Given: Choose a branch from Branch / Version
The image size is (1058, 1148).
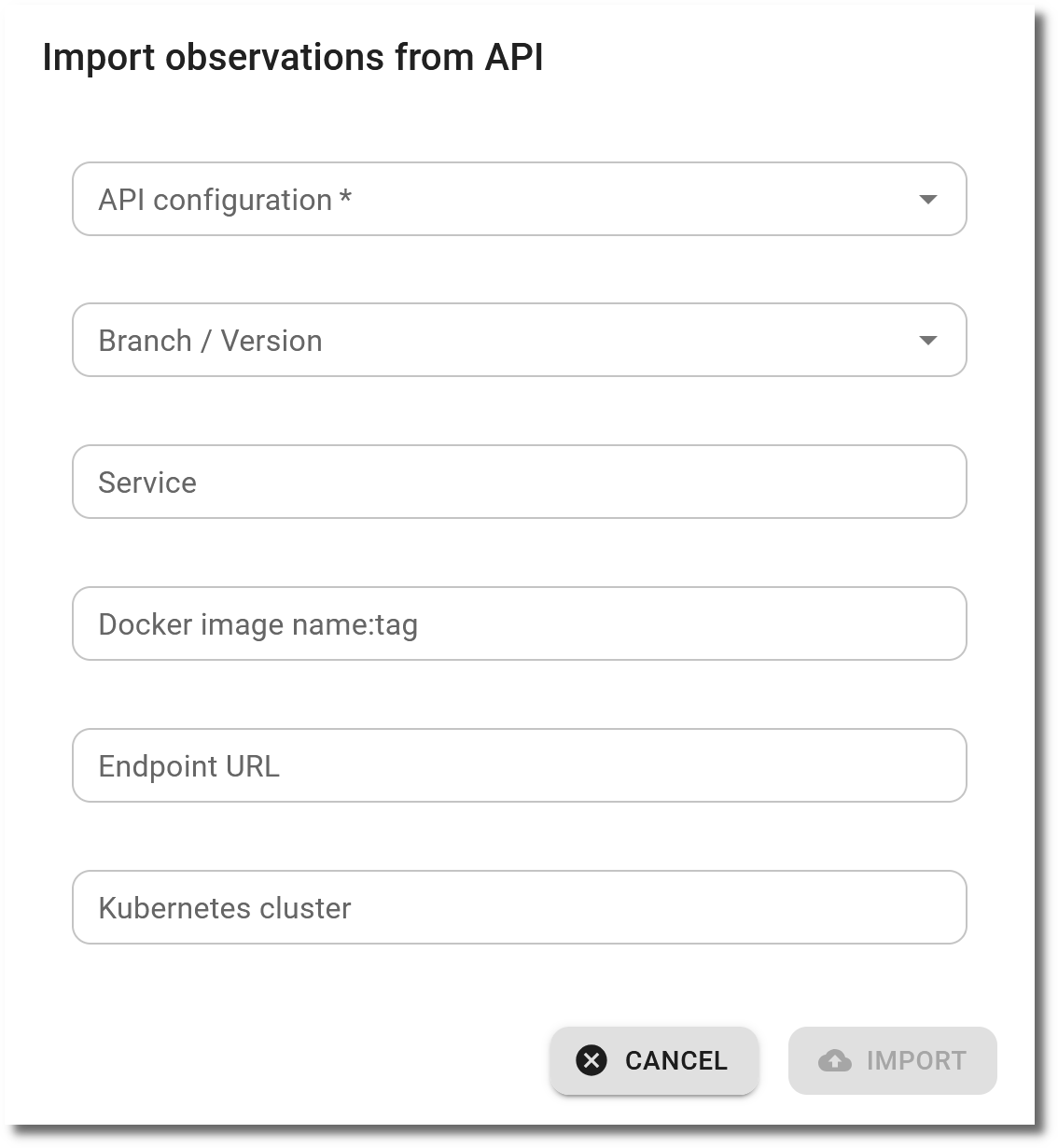Looking at the screenshot, I should (519, 340).
